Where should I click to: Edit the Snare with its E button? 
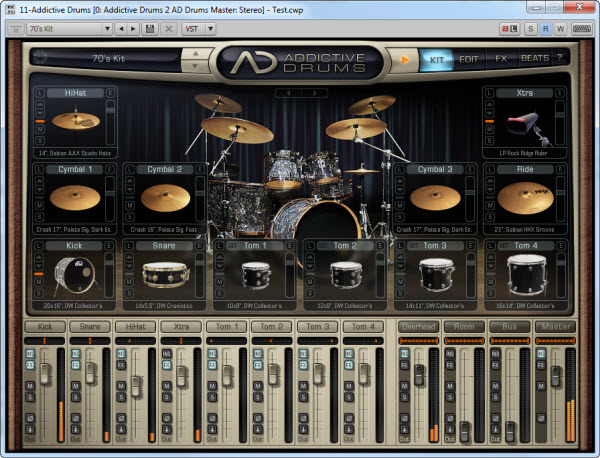point(199,246)
